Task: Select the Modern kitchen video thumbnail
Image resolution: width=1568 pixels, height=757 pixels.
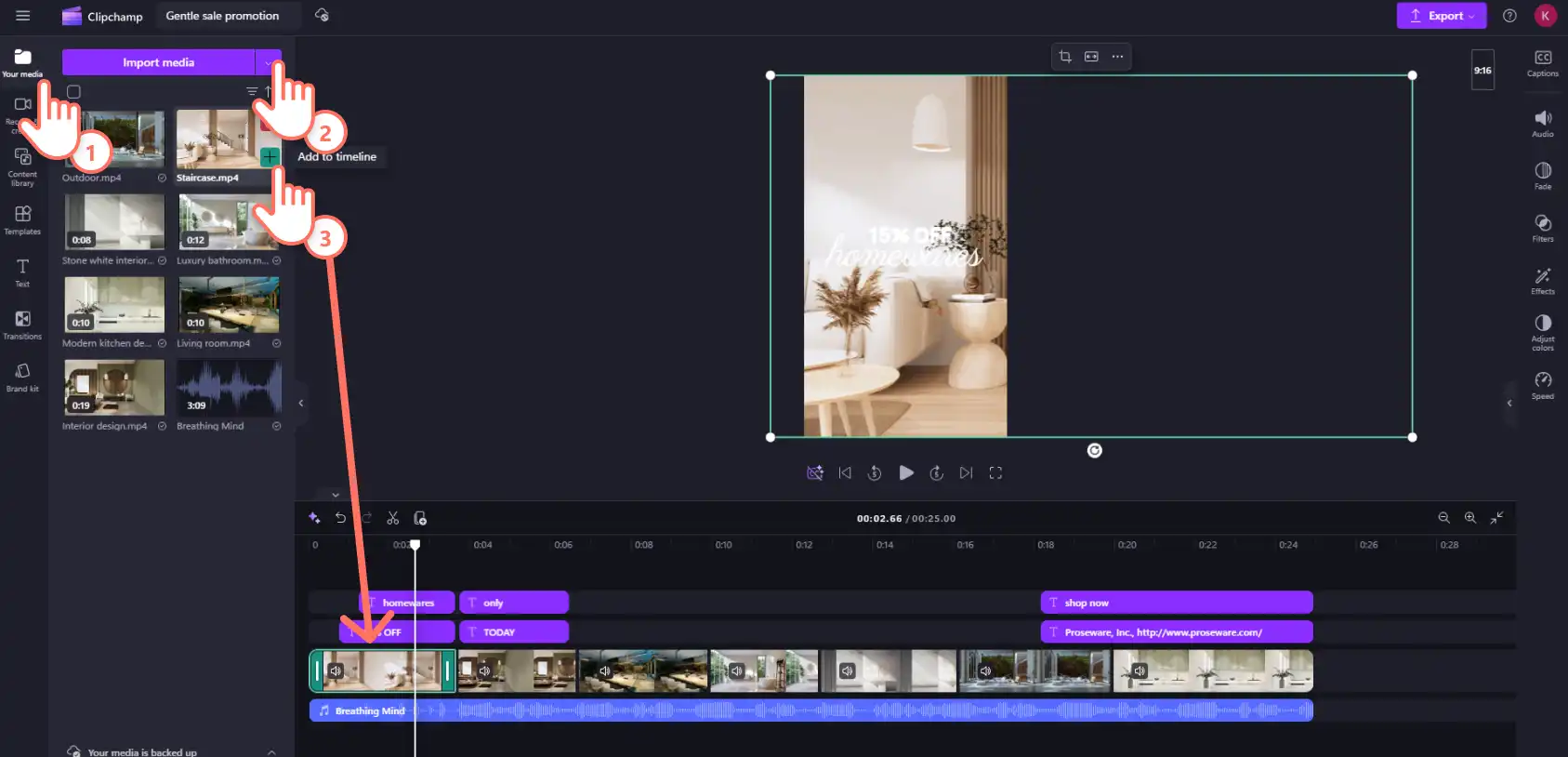Action: click(114, 304)
